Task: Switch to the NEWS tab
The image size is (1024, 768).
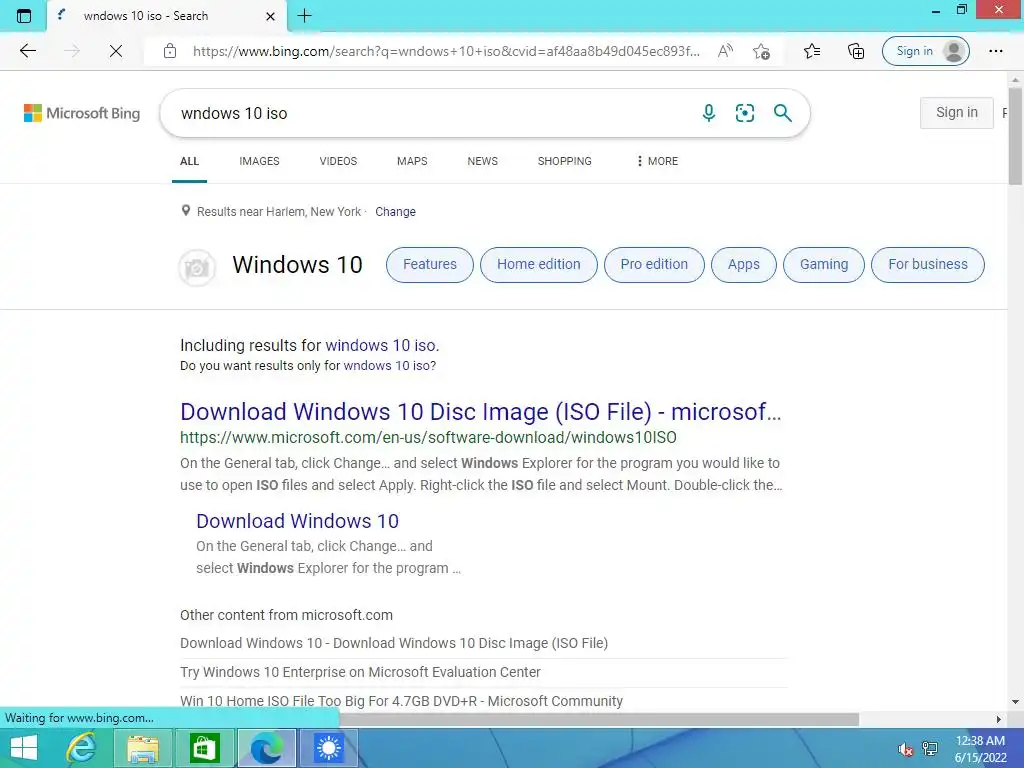Action: pyautogui.click(x=483, y=161)
